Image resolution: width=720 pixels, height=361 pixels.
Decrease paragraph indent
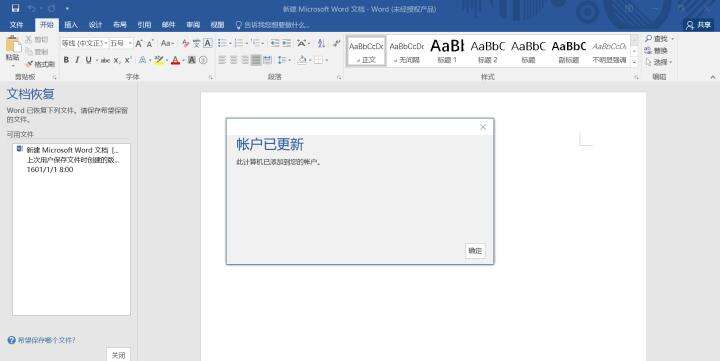tap(275, 43)
